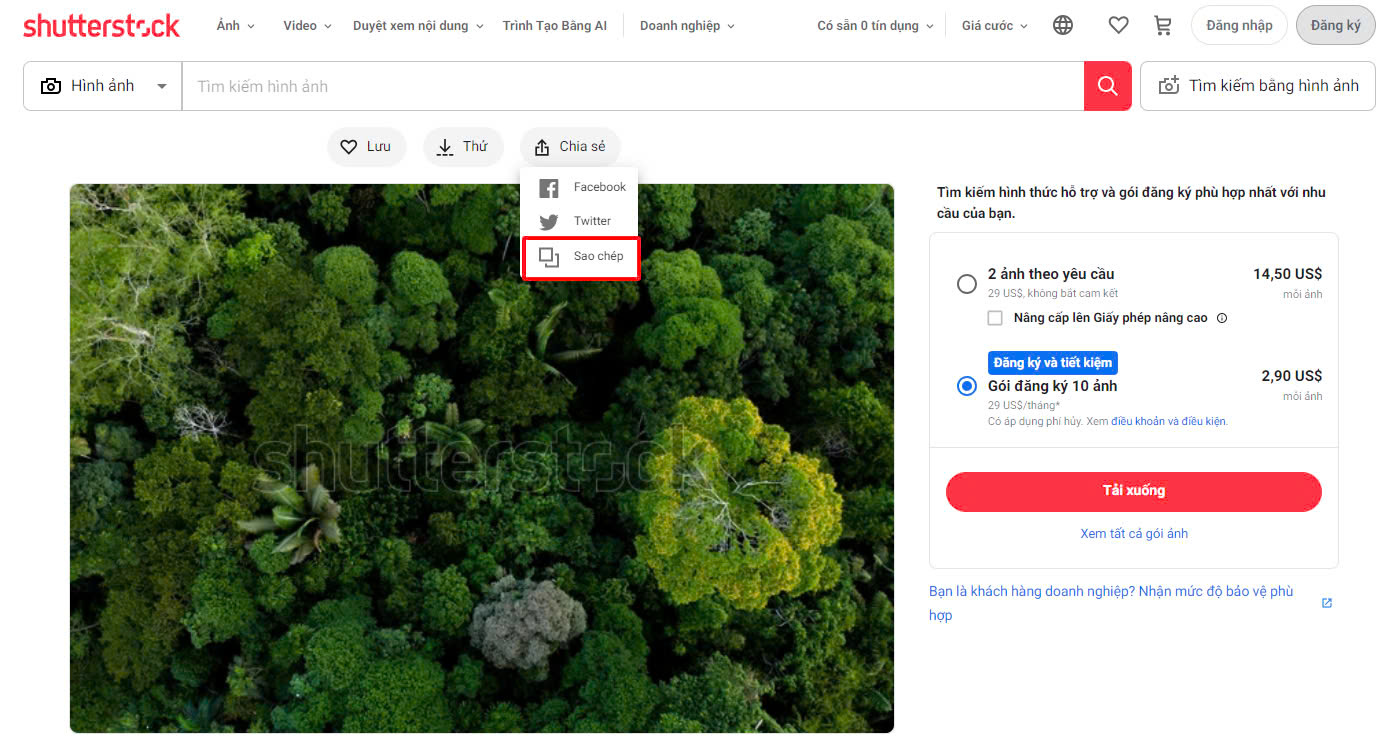1399x753 pixels.
Task: Expand the Video menu
Action: [x=307, y=26]
